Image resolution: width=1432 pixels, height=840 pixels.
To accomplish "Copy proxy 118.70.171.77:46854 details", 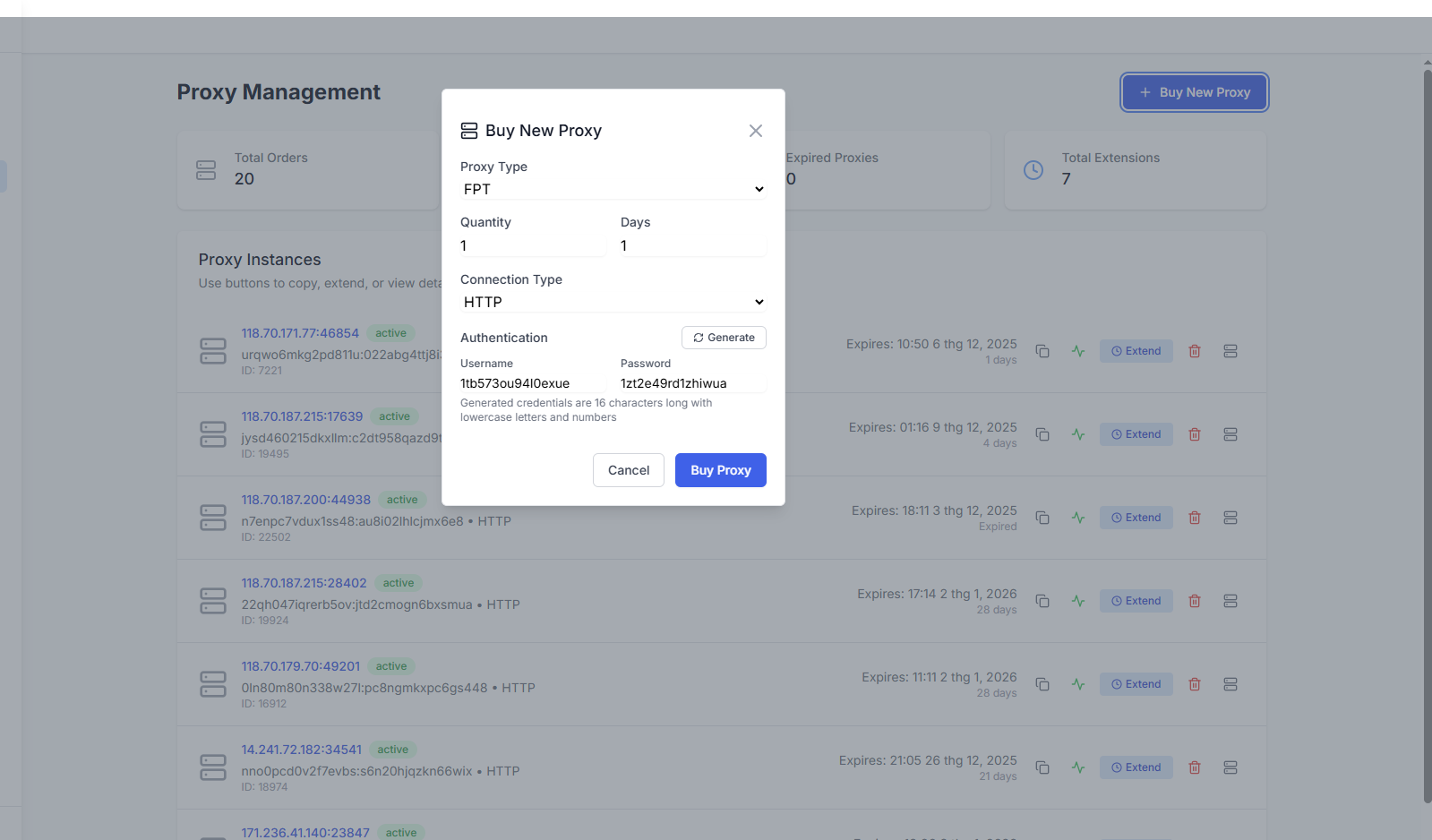I will pyautogui.click(x=1042, y=351).
